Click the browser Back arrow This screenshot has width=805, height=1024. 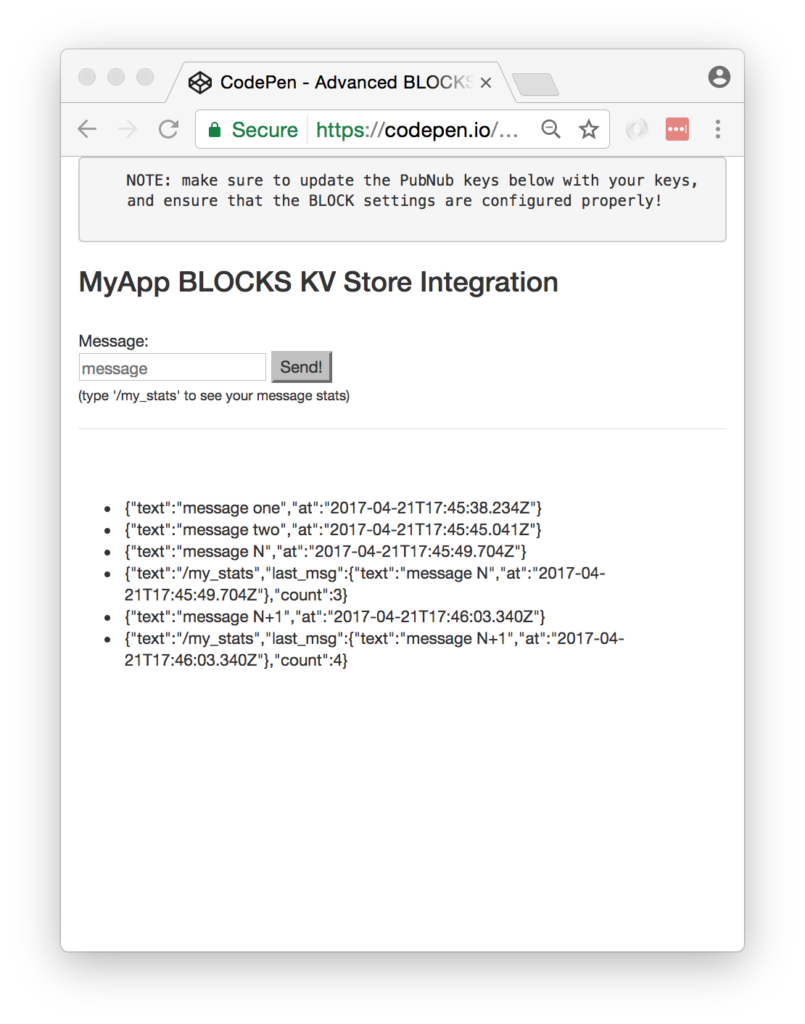[x=87, y=129]
